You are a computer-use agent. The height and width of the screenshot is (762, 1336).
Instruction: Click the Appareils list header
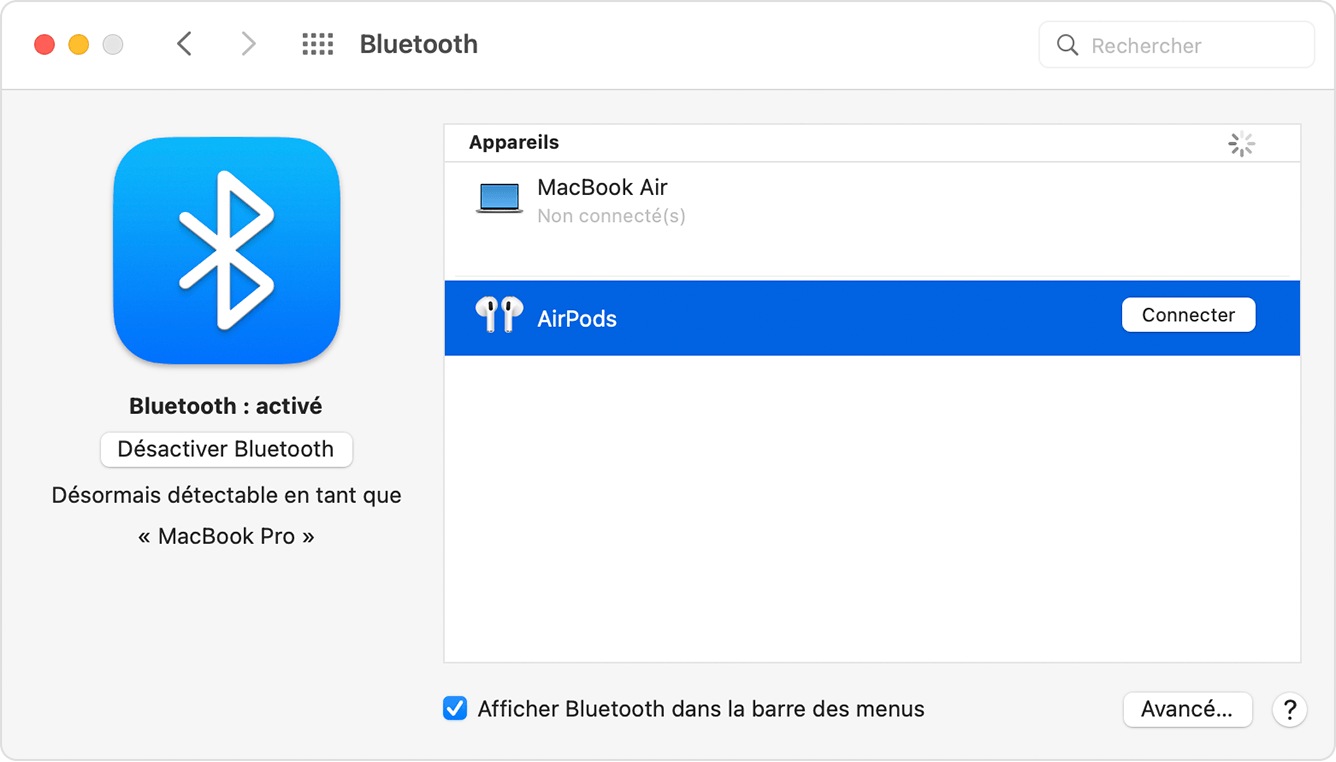pyautogui.click(x=514, y=142)
